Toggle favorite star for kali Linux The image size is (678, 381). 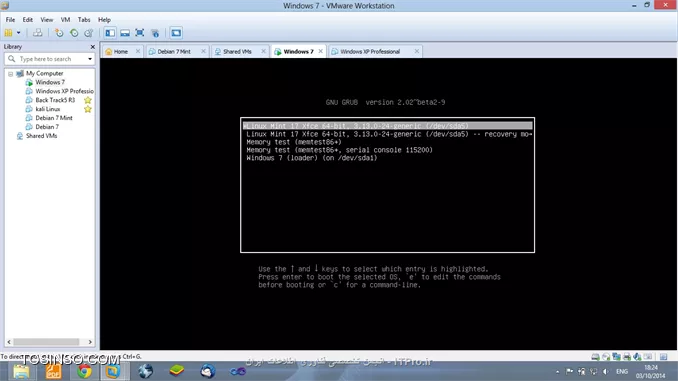click(88, 109)
